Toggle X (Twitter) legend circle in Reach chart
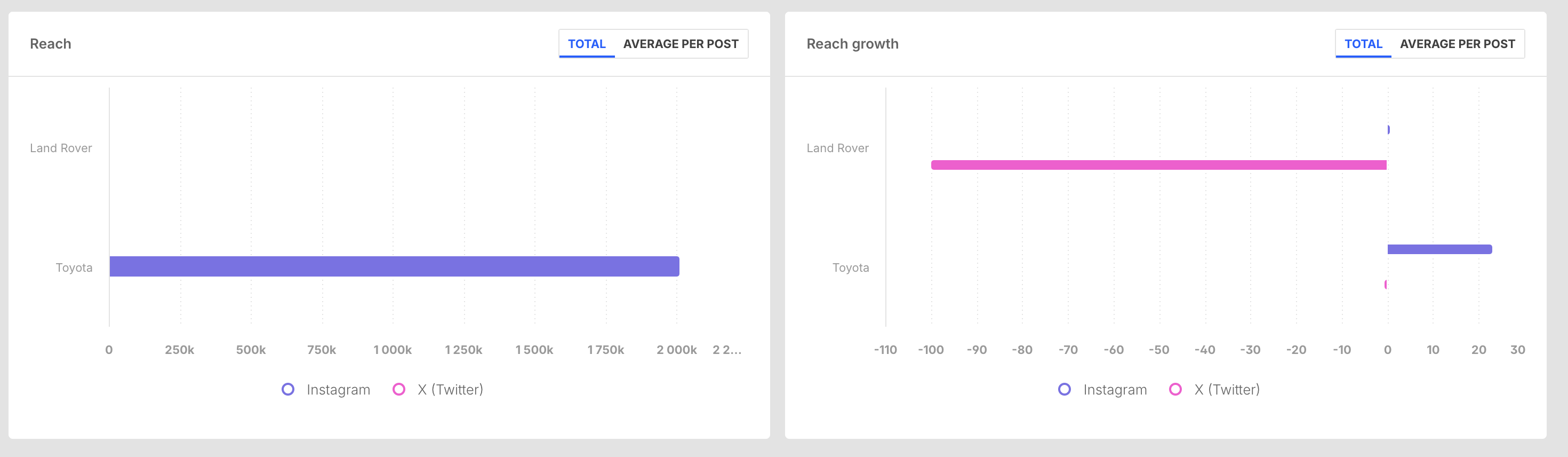This screenshot has width=1568, height=457. (x=399, y=389)
